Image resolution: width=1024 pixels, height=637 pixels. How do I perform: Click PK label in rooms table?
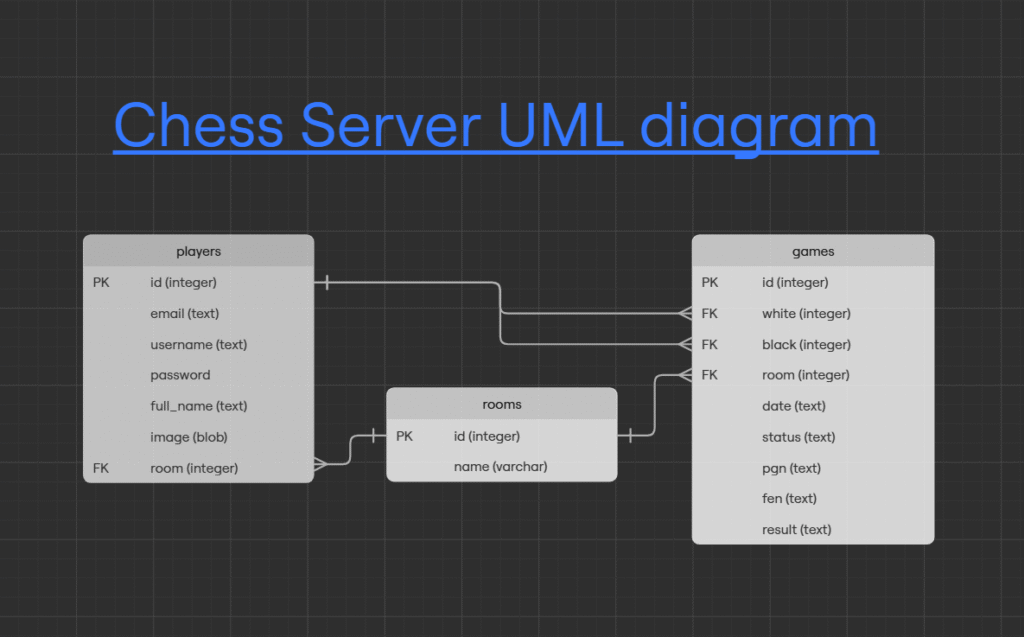(404, 436)
